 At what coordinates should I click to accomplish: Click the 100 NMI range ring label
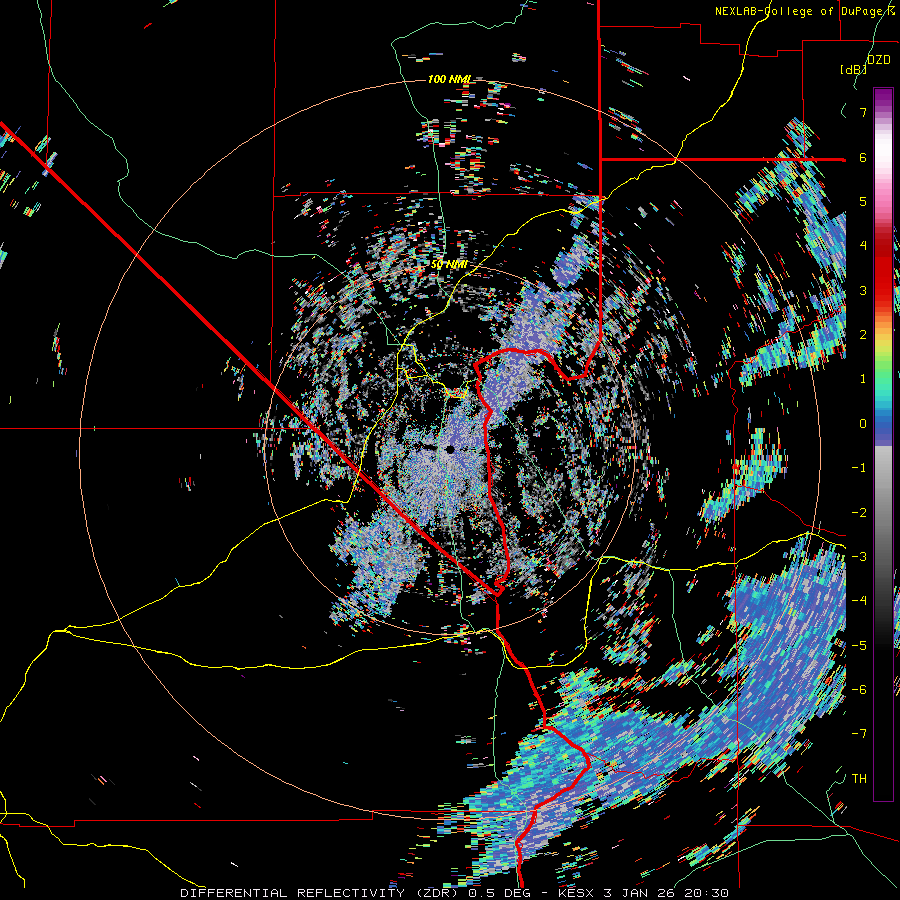tap(449, 79)
